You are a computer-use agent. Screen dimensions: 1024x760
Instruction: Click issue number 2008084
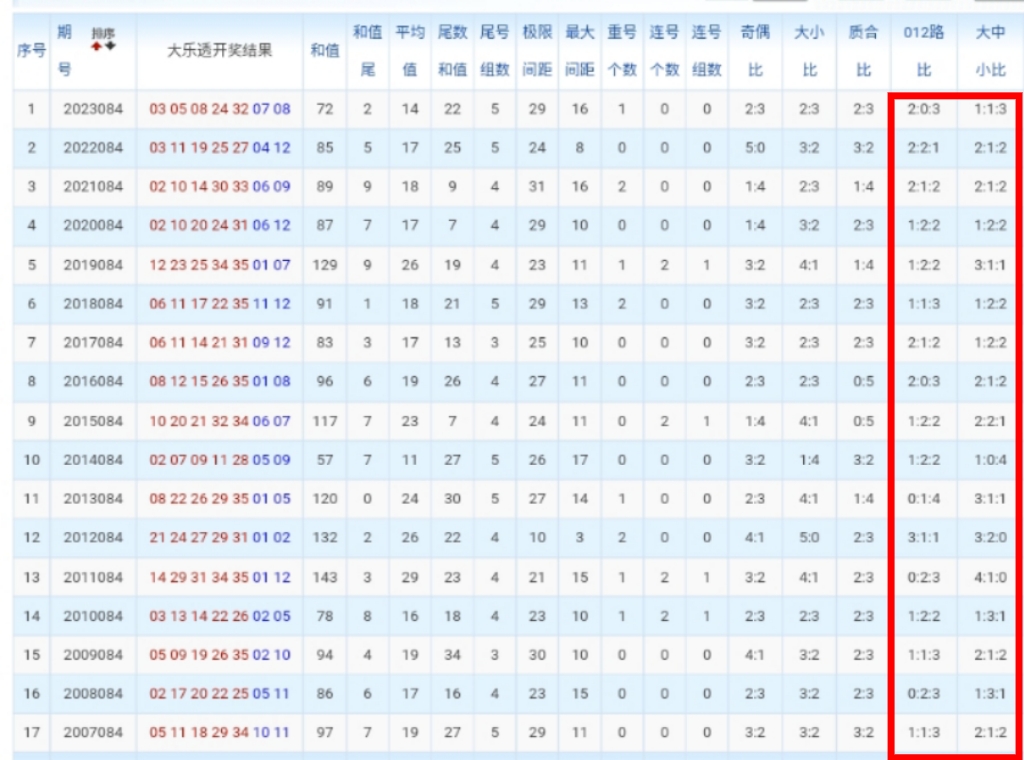pyautogui.click(x=93, y=693)
